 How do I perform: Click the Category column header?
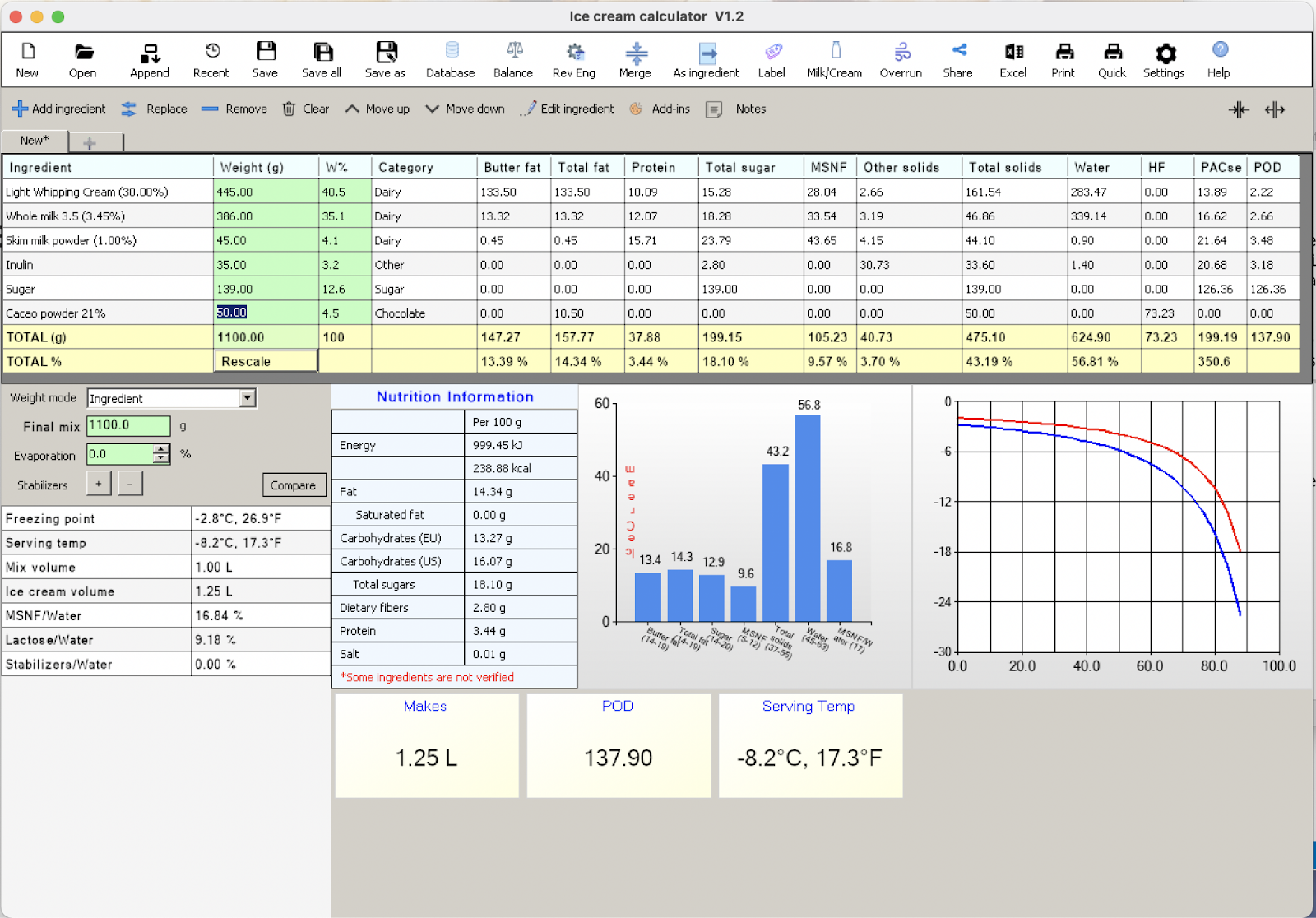[x=424, y=167]
